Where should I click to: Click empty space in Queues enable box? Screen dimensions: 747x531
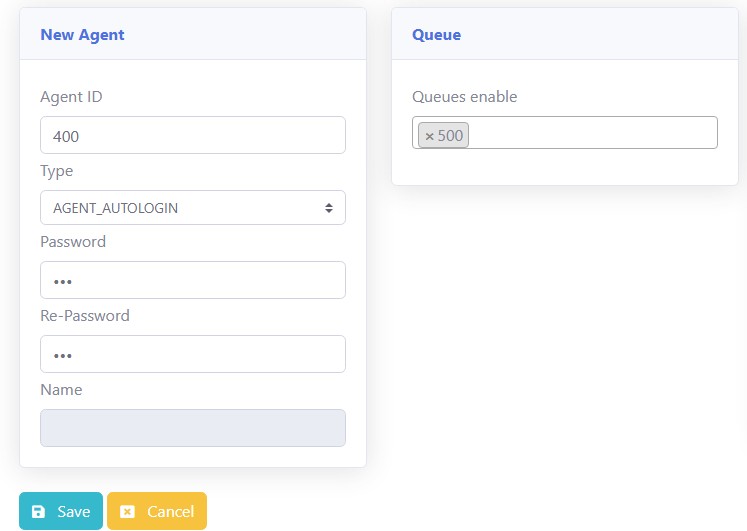pos(590,133)
